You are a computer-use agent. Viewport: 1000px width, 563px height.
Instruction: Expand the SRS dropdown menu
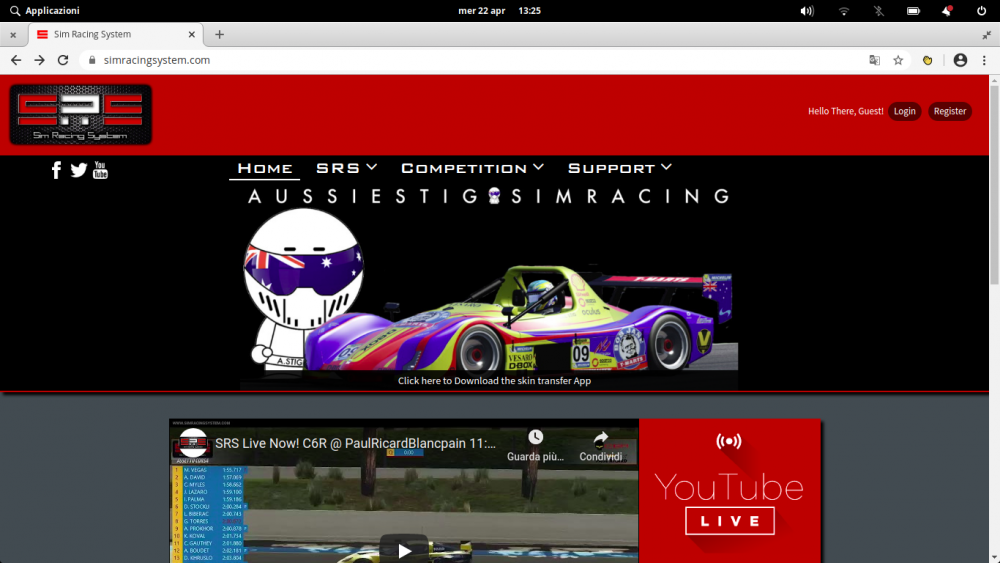tap(347, 168)
